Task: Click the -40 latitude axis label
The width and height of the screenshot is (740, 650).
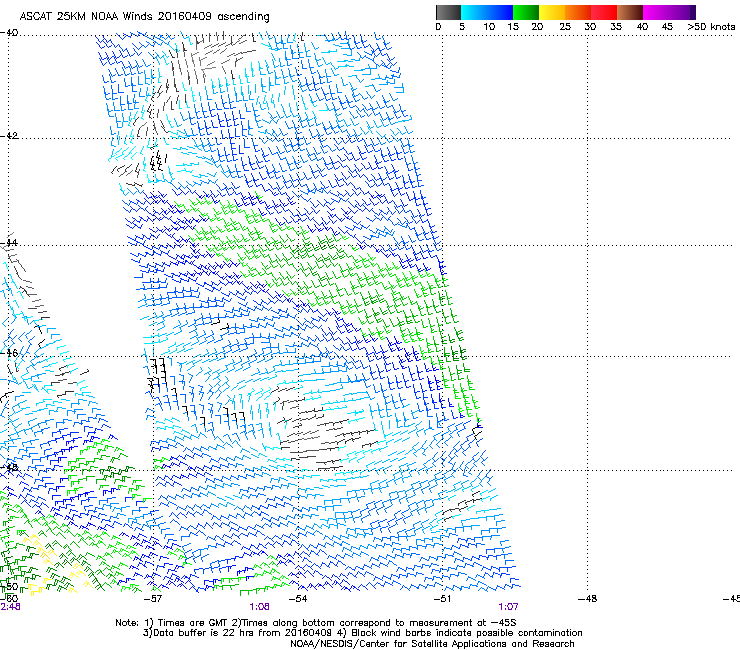Action: pos(9,33)
